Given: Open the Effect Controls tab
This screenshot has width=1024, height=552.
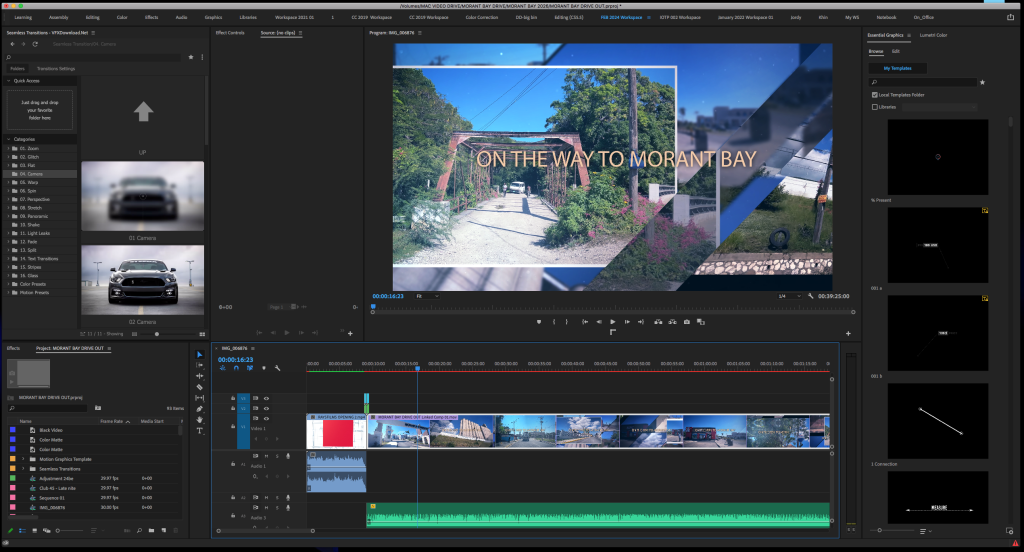Looking at the screenshot, I should click(x=230, y=33).
